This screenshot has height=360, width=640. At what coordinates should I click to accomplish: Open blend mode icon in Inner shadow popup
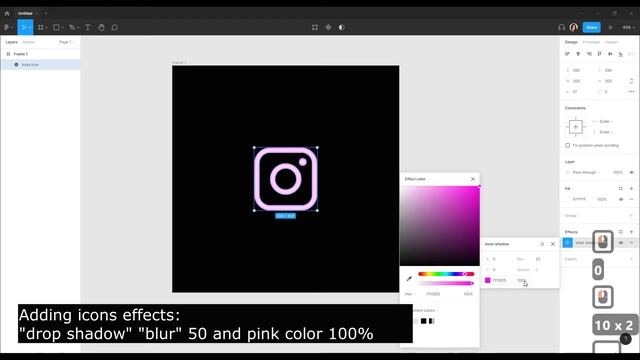(542, 244)
